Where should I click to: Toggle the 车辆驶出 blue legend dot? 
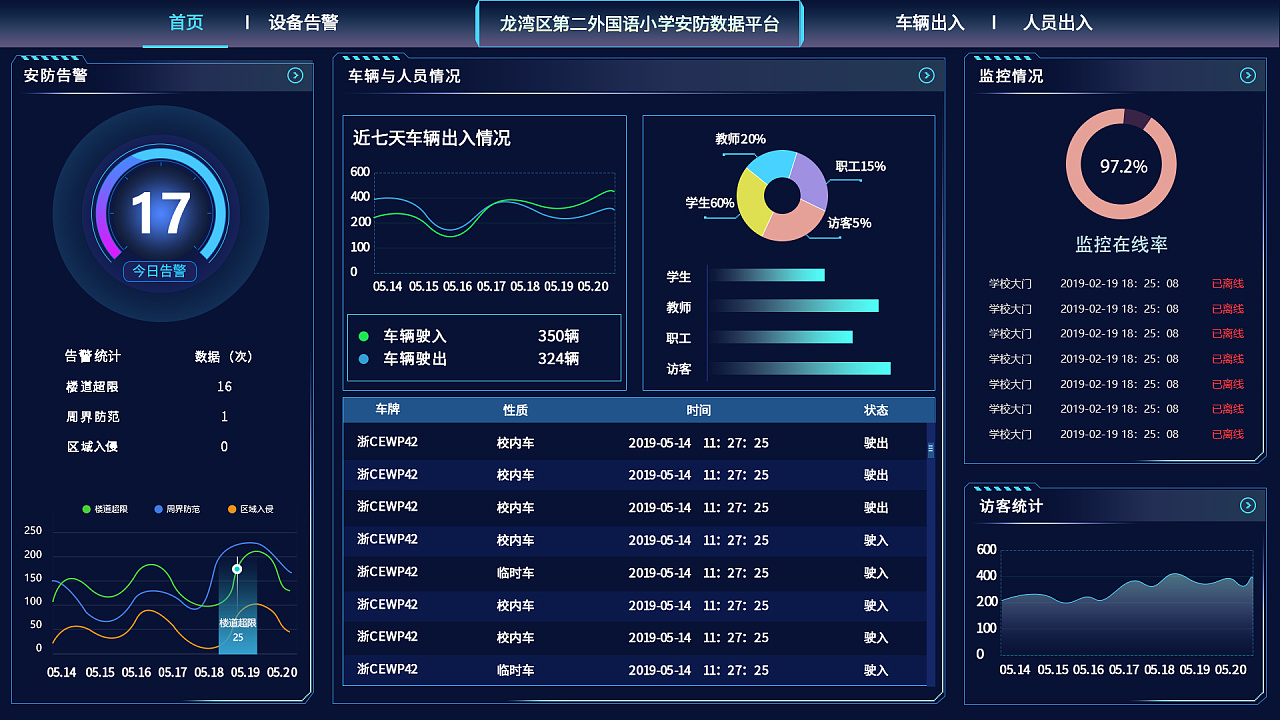pyautogui.click(x=363, y=358)
